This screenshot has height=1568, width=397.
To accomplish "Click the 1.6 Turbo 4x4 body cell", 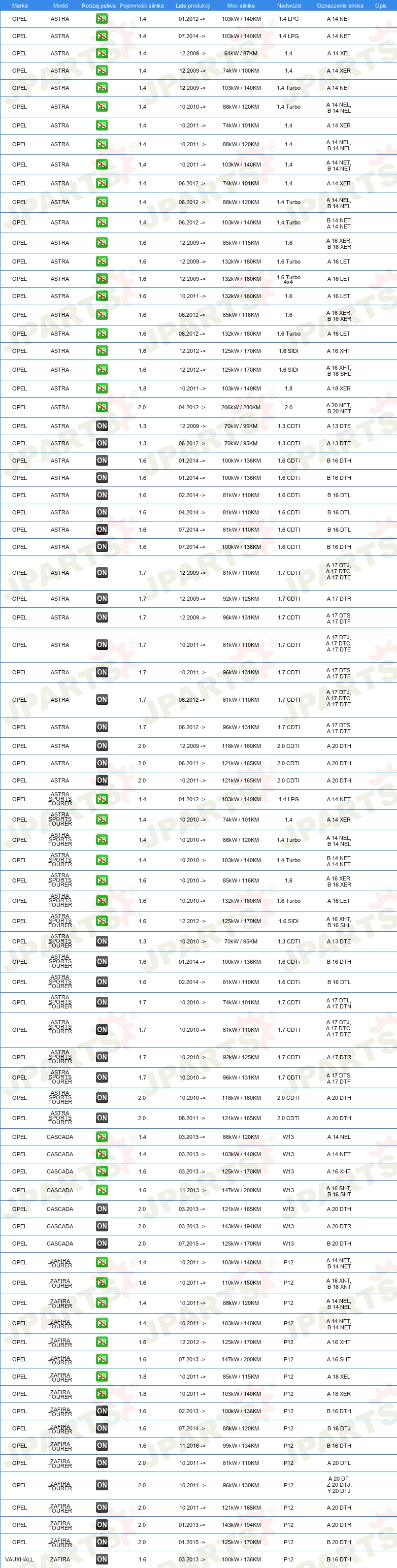I will 289,279.
